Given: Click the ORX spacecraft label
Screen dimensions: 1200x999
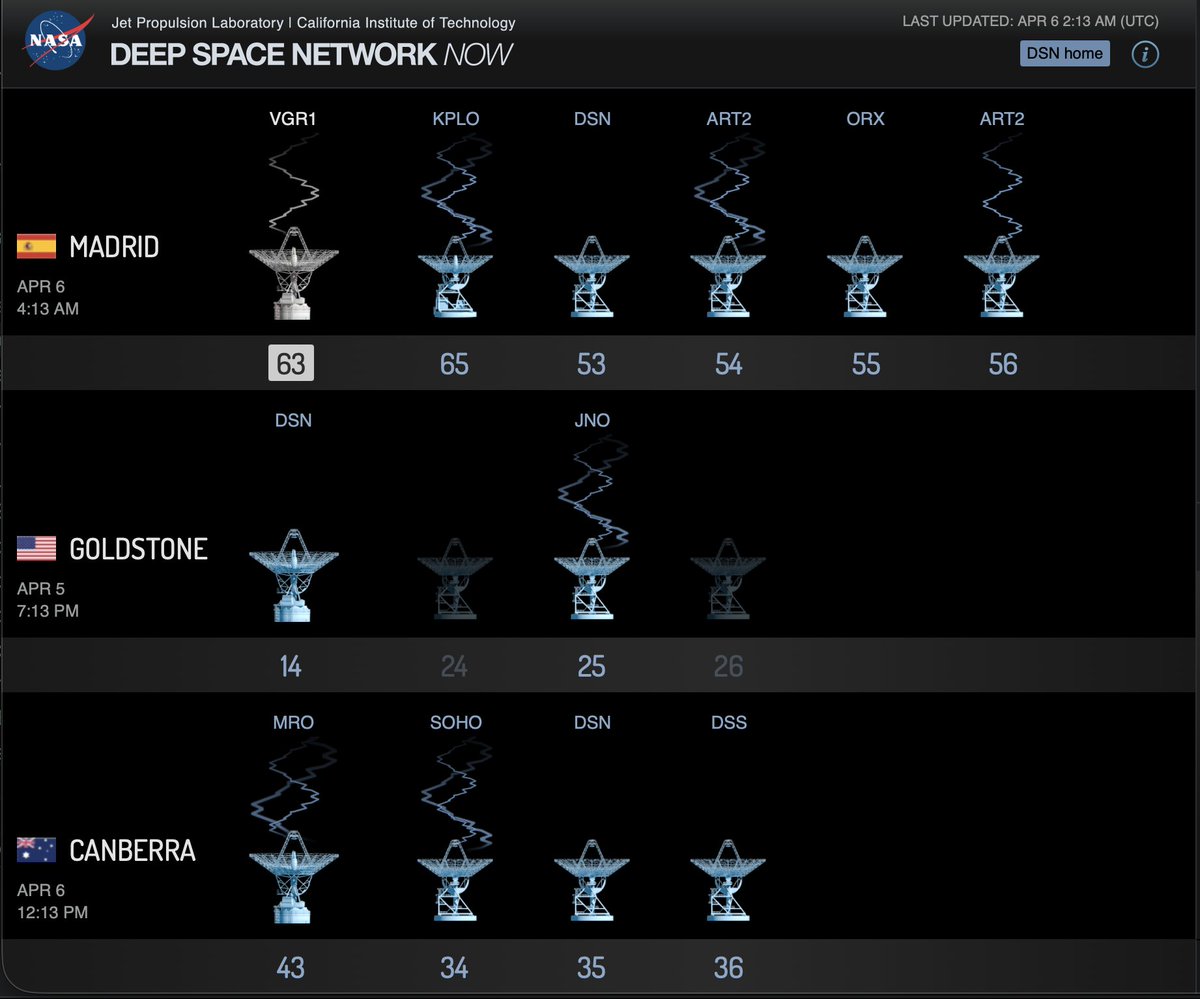Looking at the screenshot, I should tap(865, 118).
